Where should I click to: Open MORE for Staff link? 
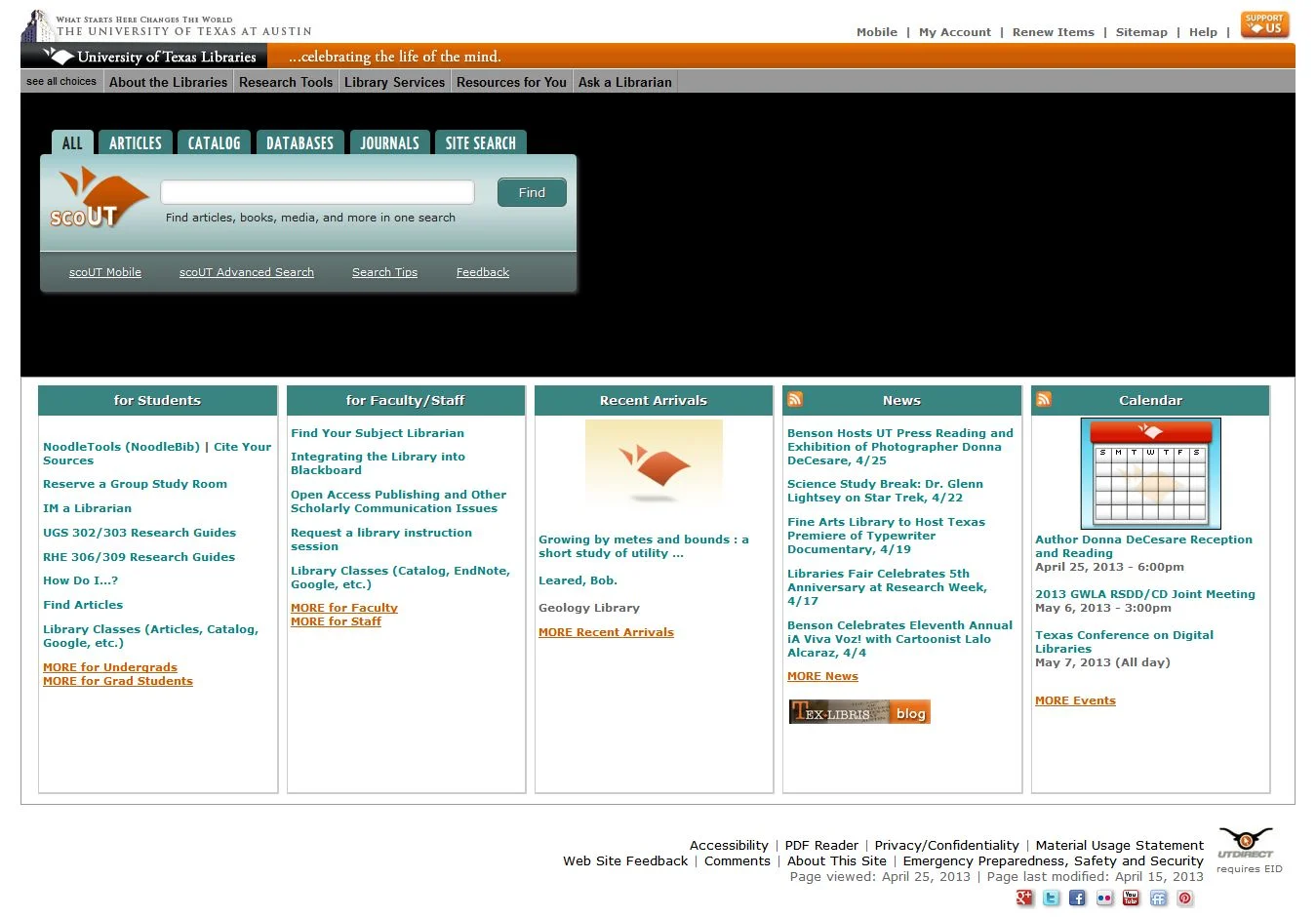[336, 621]
